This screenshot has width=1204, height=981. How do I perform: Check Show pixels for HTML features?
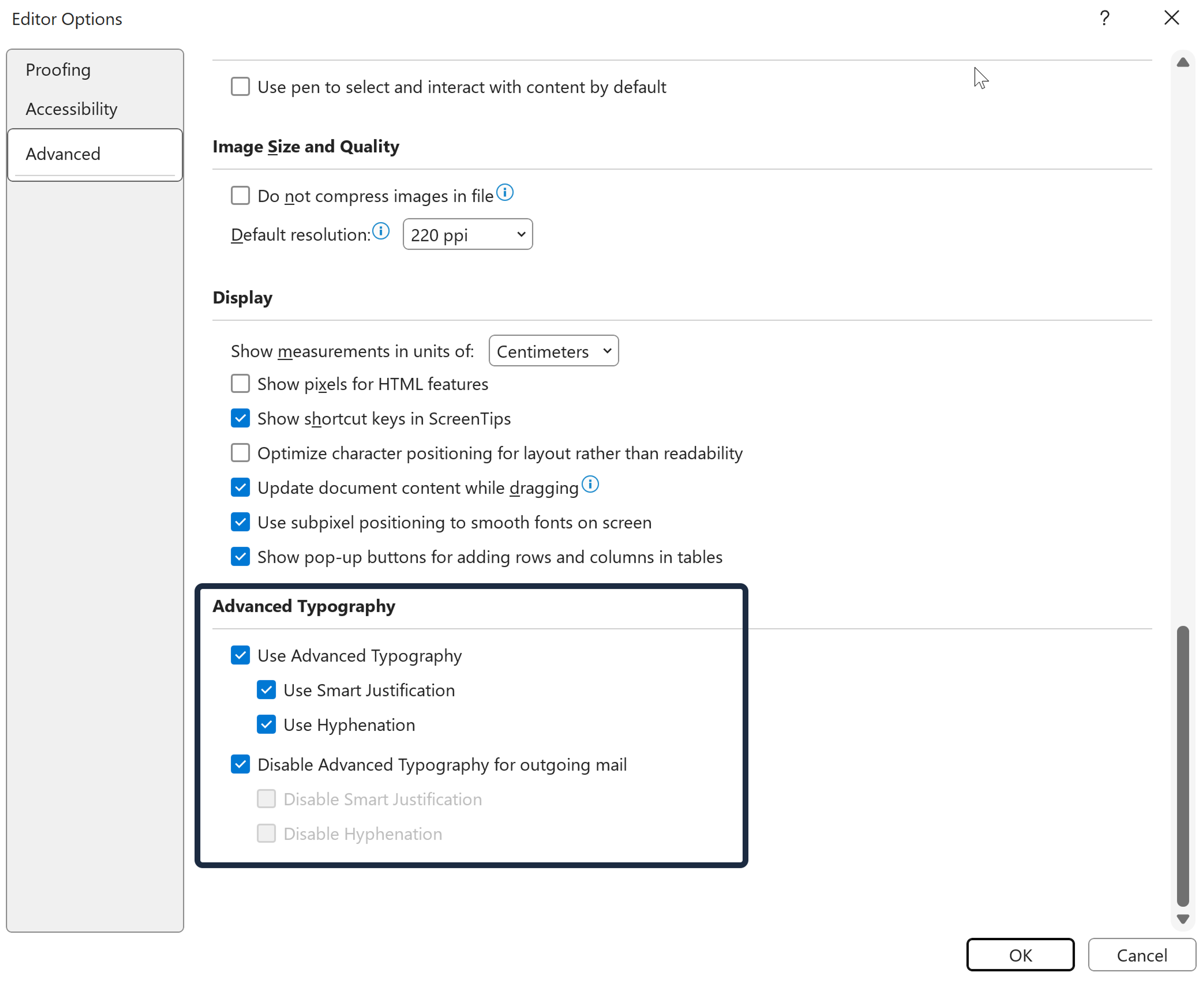pos(240,384)
